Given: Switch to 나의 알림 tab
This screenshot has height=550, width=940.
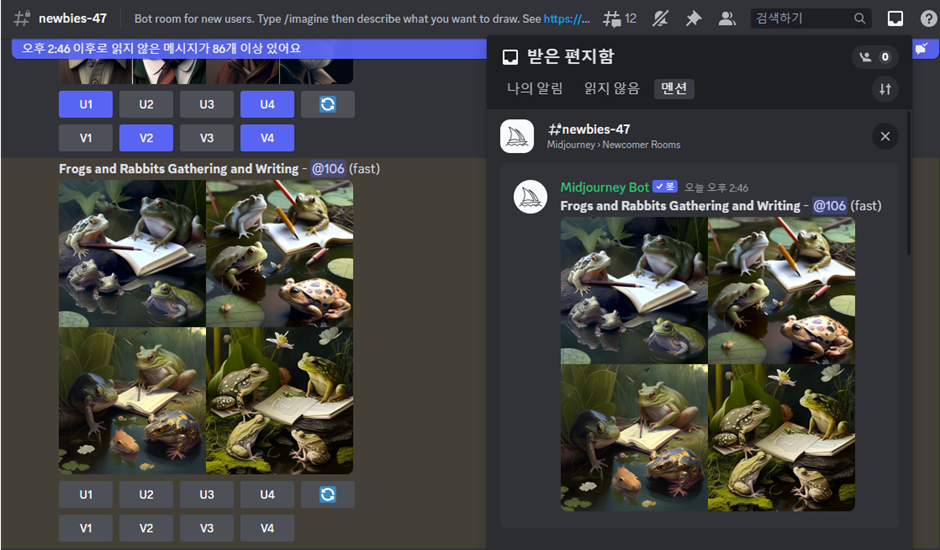Looking at the screenshot, I should click(535, 89).
